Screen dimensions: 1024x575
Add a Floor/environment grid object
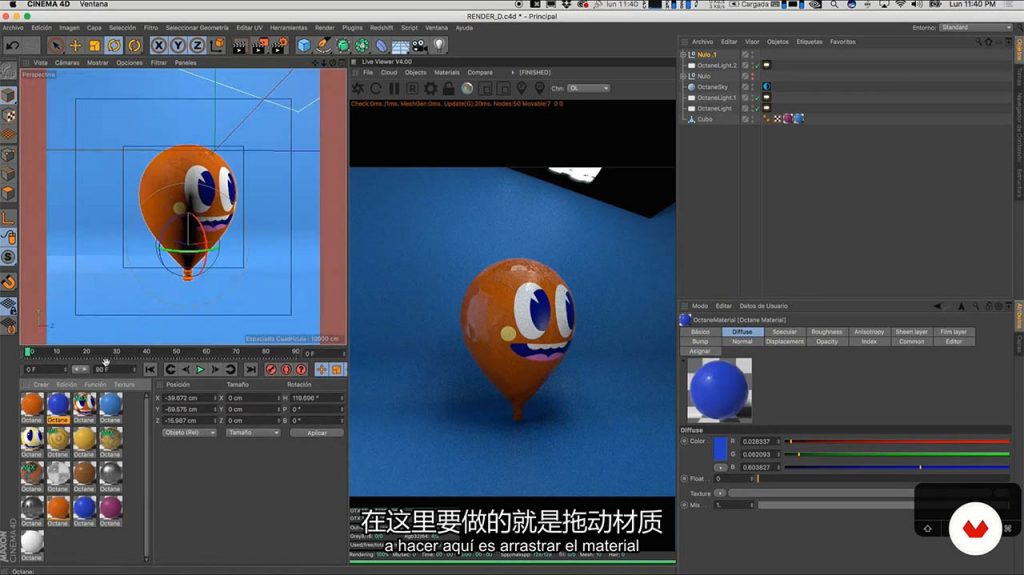point(400,45)
